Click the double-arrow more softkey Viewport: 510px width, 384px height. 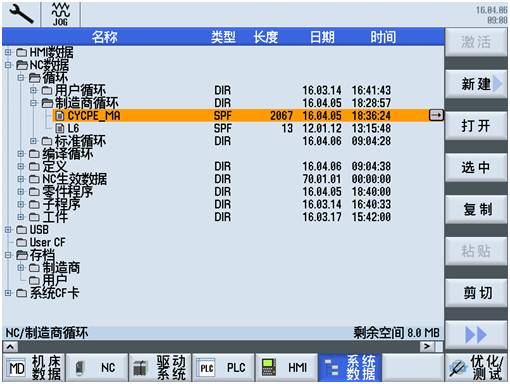[x=476, y=335]
